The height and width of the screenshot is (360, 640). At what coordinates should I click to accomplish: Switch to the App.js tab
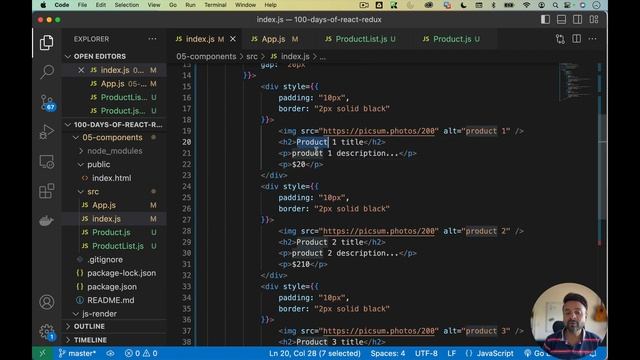(x=274, y=39)
